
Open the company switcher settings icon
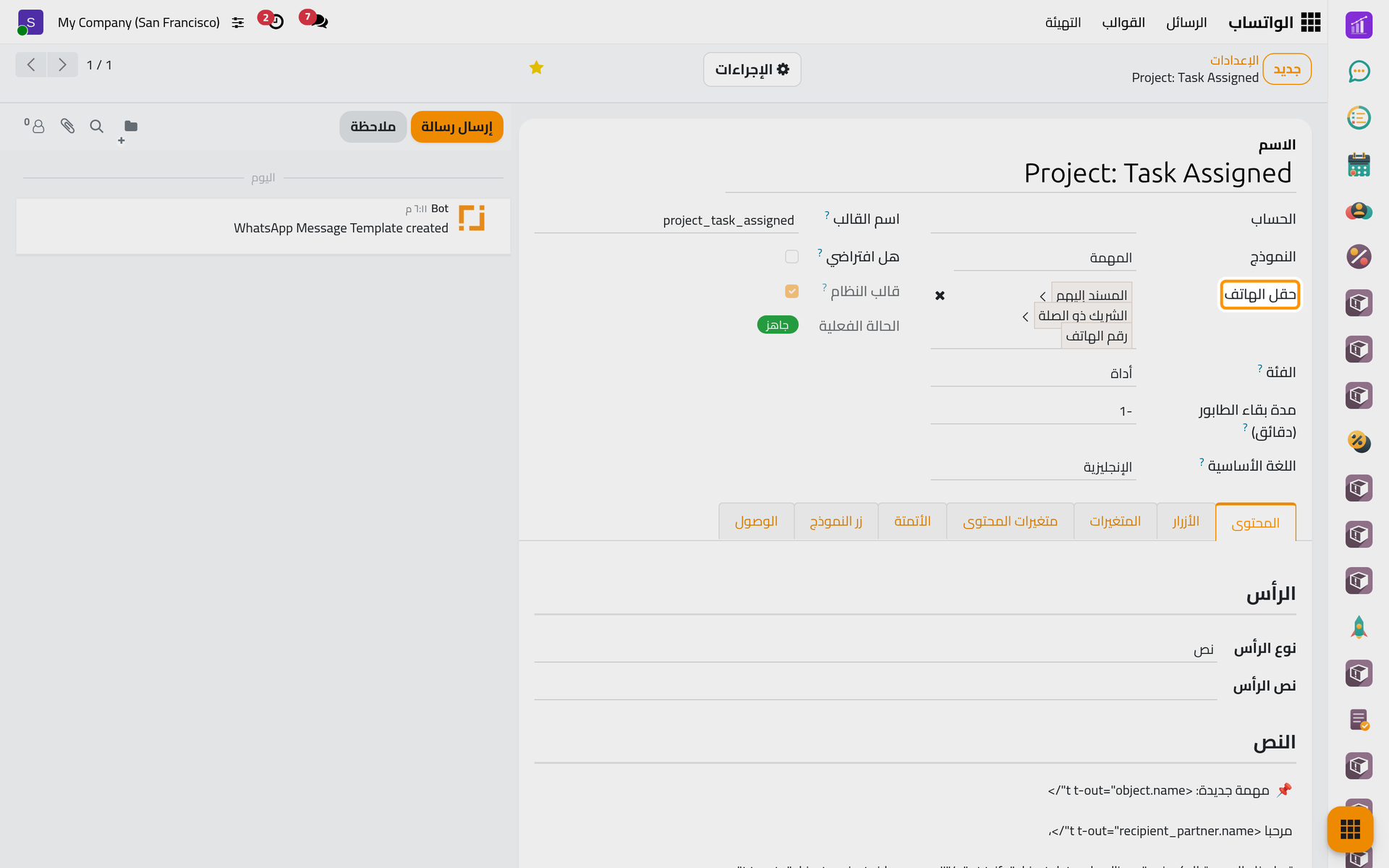(x=238, y=23)
